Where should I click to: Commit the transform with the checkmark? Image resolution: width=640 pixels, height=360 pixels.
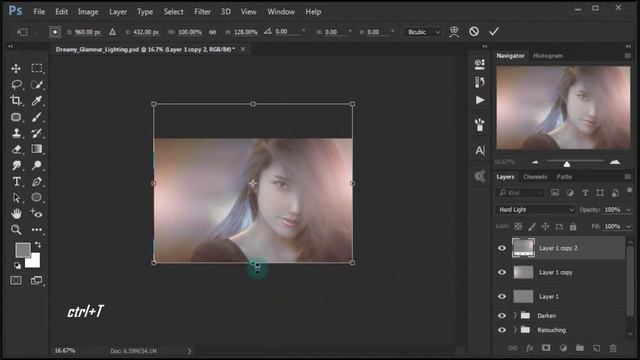click(x=494, y=31)
